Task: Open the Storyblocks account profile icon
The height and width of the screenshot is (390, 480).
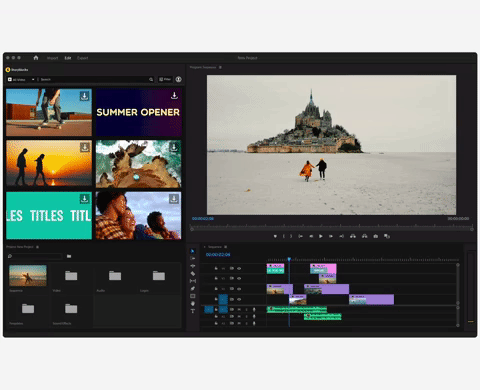Action: tap(179, 79)
